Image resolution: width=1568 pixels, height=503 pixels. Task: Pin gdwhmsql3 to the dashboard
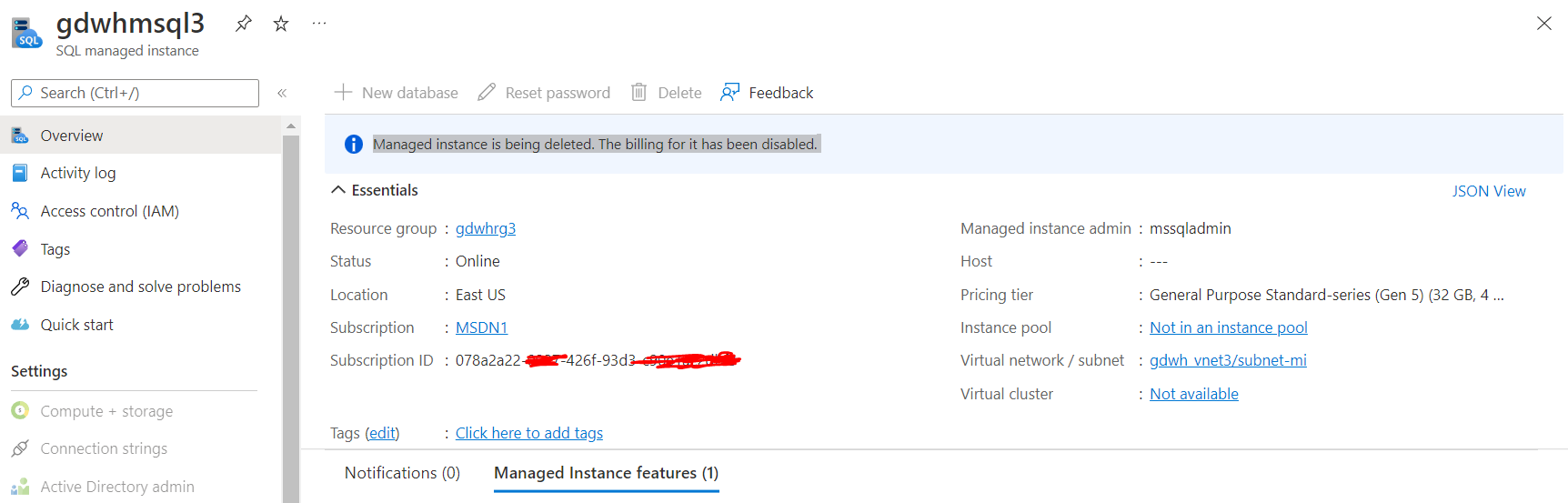(243, 24)
